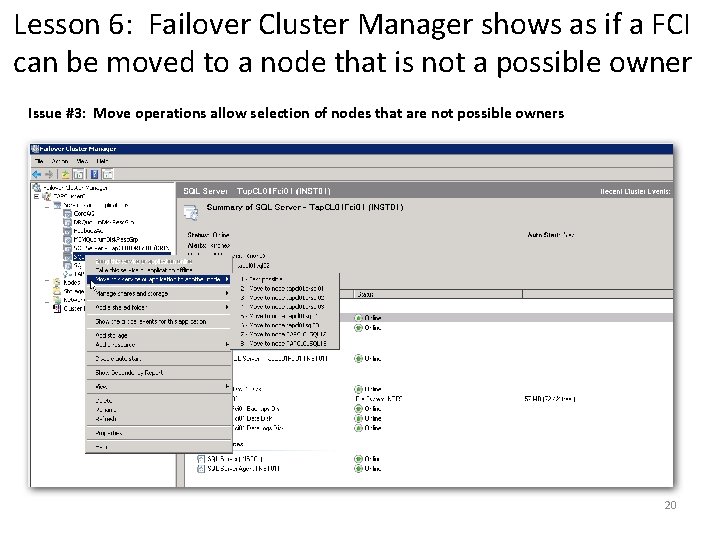Click the Back arrow toolbar icon
The height and width of the screenshot is (540, 720).
point(37,174)
